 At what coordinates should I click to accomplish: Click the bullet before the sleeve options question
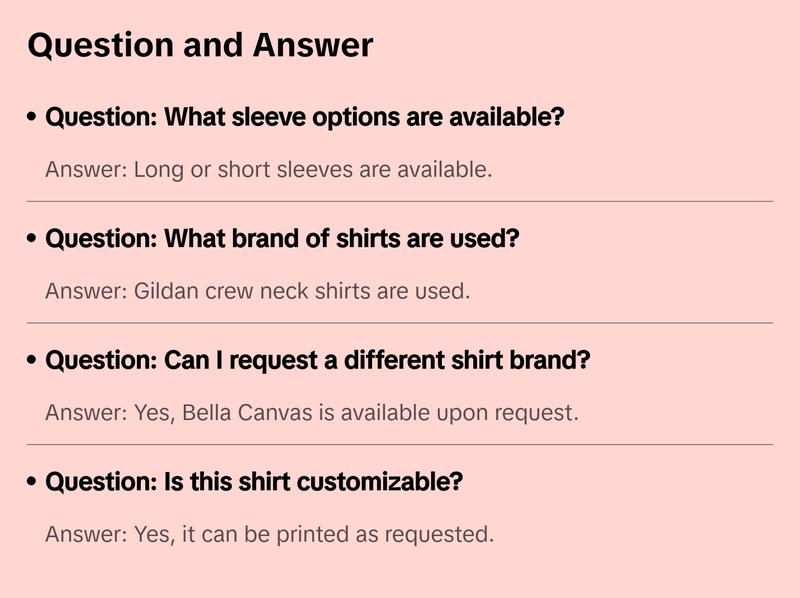[x=33, y=118]
